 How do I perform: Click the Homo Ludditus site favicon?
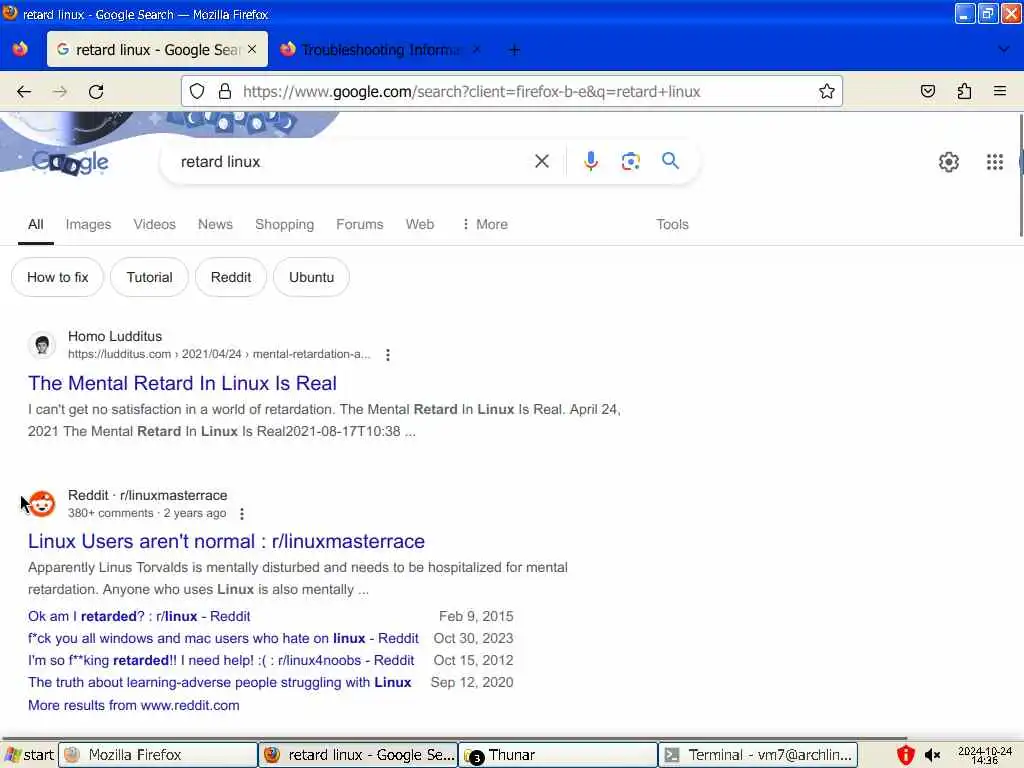(x=42, y=344)
